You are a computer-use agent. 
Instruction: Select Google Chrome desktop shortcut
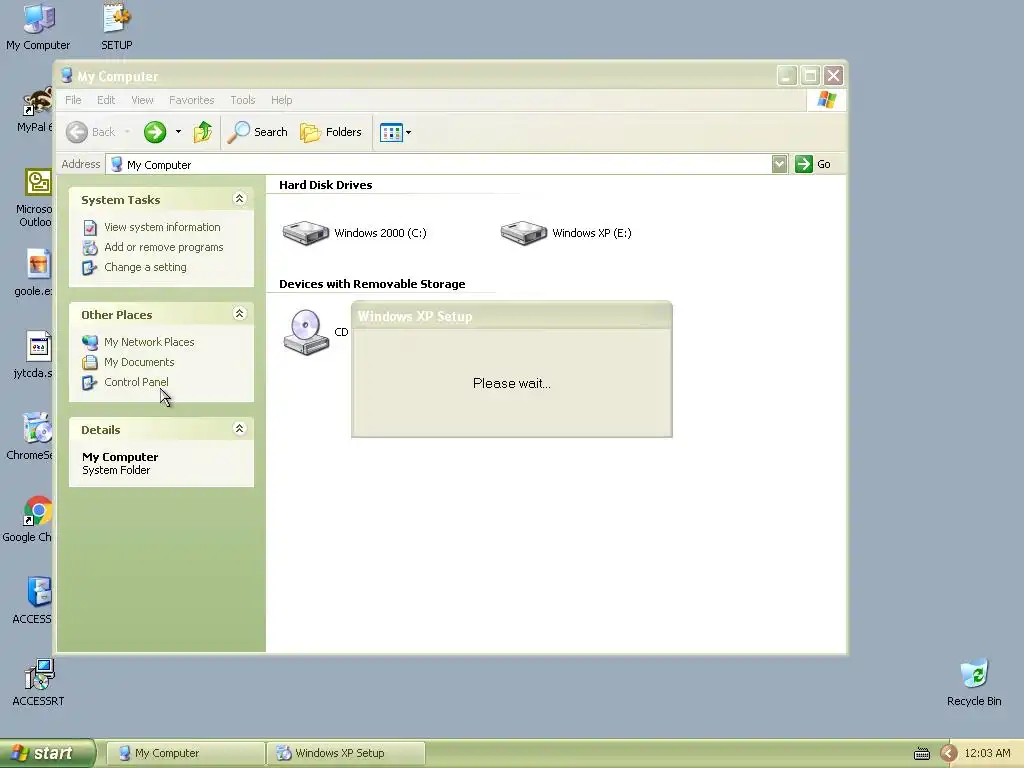point(28,519)
